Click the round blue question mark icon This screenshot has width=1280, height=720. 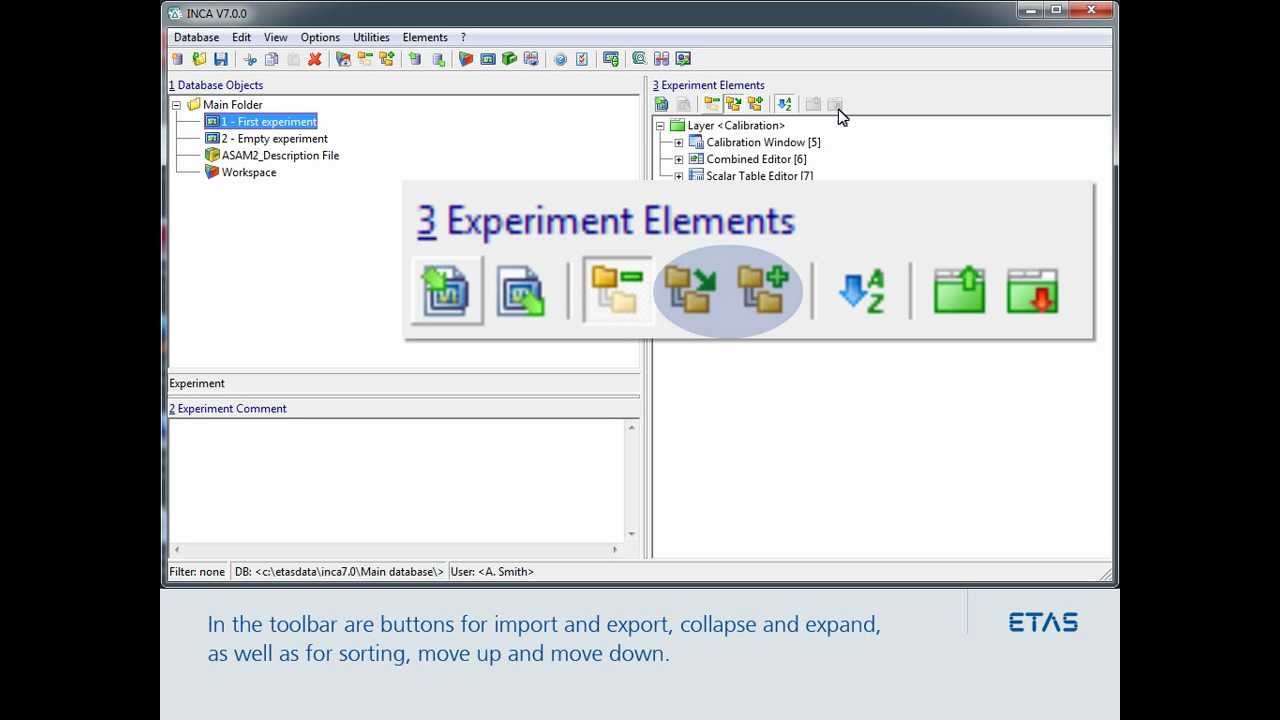point(560,59)
